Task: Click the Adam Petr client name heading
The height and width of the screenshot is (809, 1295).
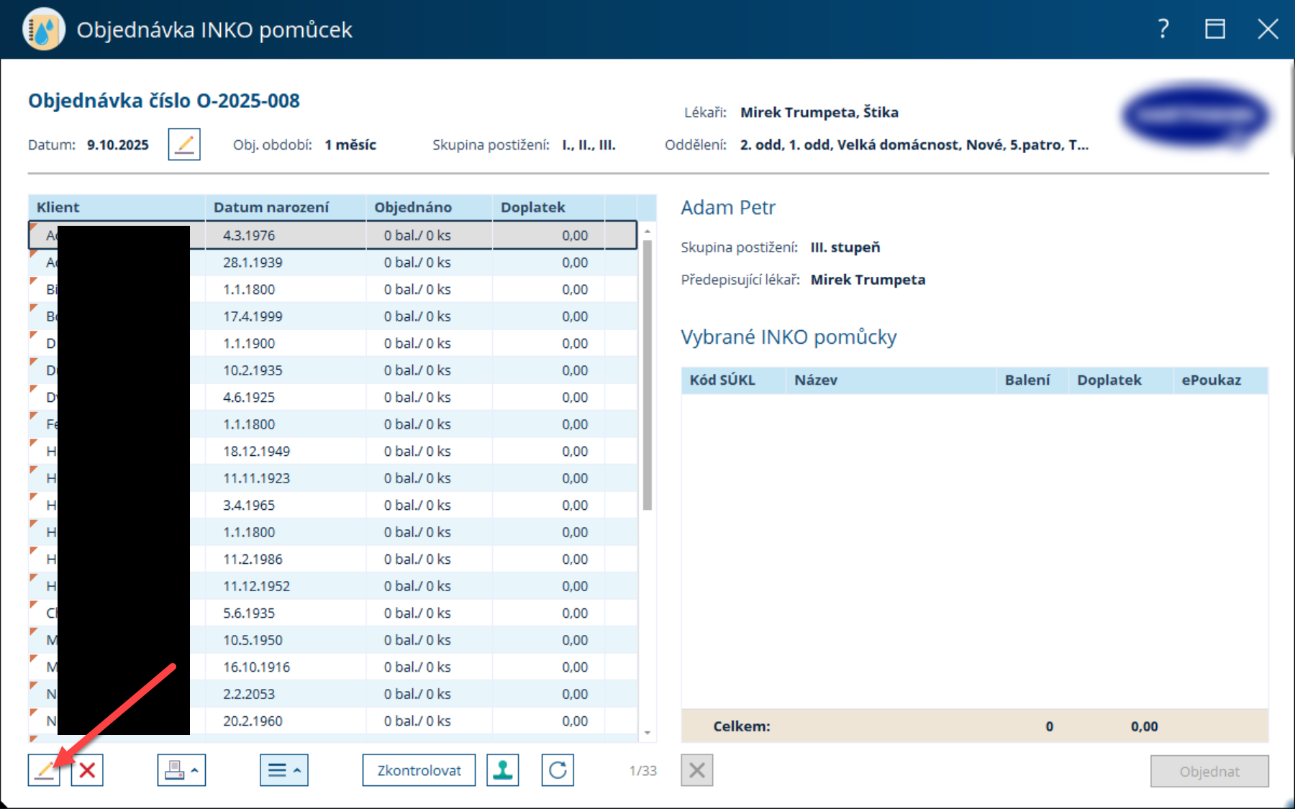Action: click(728, 208)
